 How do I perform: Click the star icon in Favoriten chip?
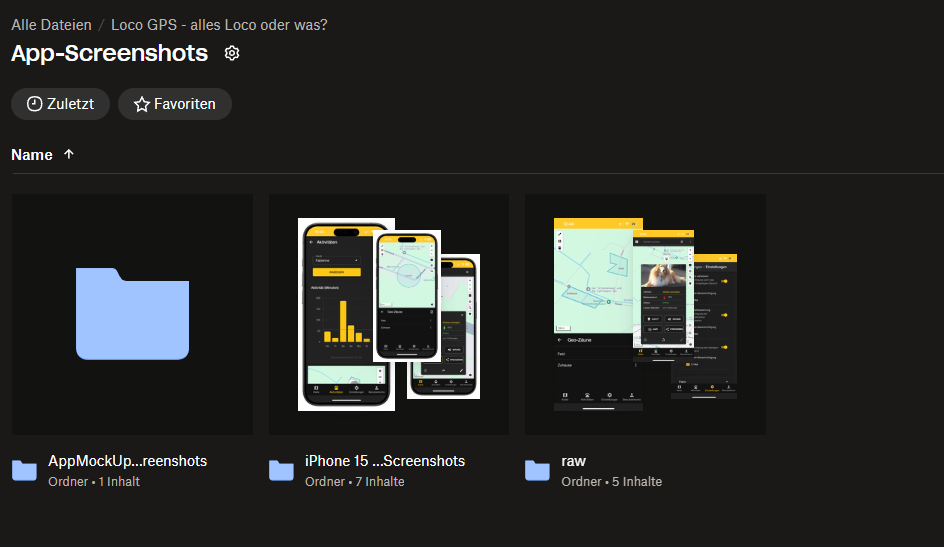[141, 104]
